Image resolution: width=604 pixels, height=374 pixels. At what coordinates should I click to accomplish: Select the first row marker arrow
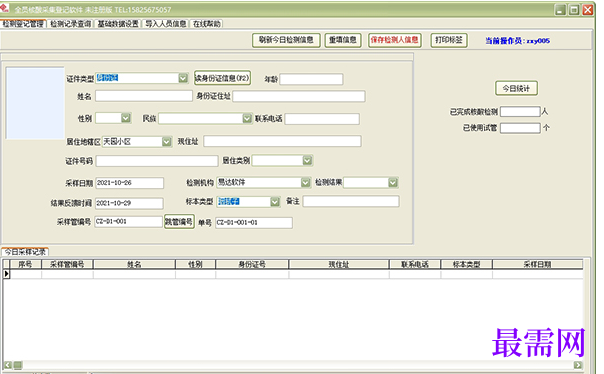7,274
